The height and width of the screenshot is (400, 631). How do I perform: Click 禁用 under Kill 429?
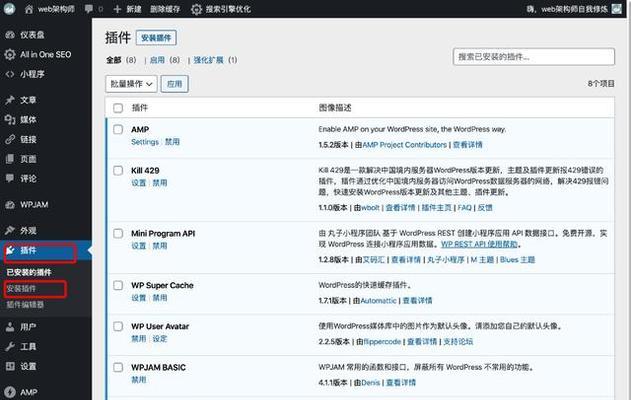(x=160, y=183)
